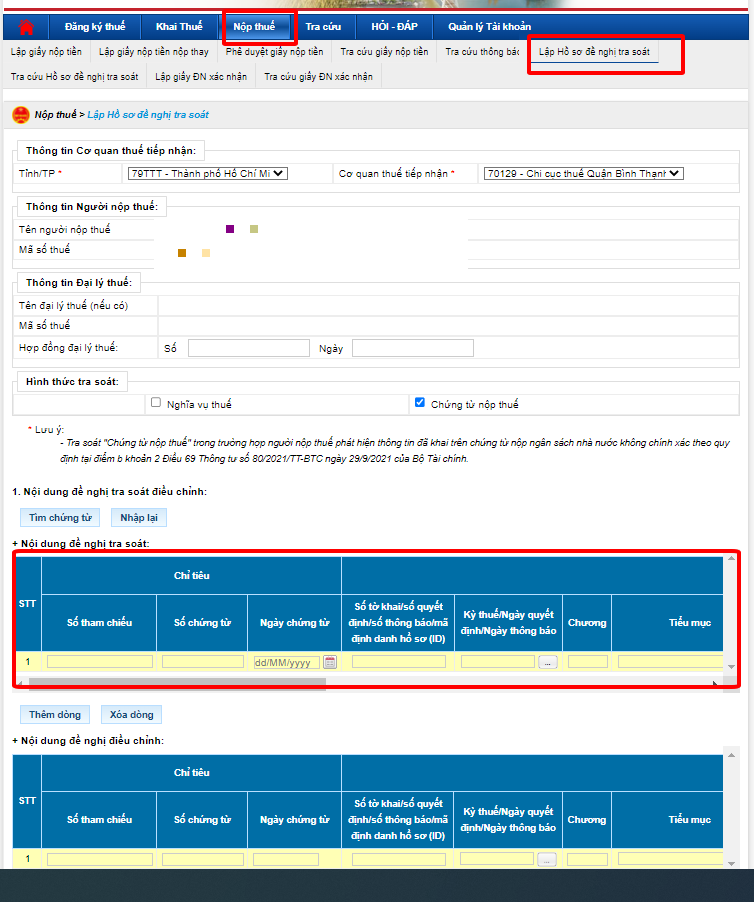Click the national emblem icon beside breadcrumb
This screenshot has width=754, height=902.
(x=20, y=115)
